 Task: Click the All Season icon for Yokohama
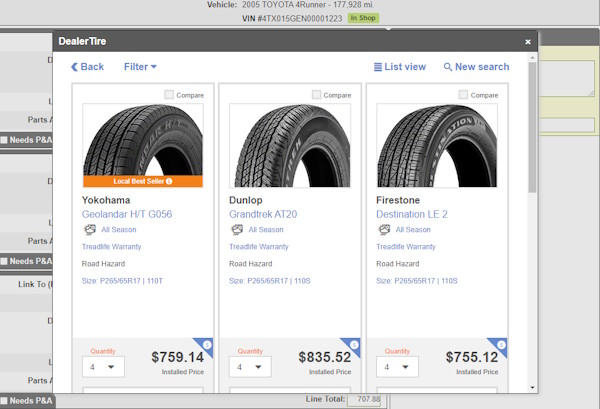[89, 229]
